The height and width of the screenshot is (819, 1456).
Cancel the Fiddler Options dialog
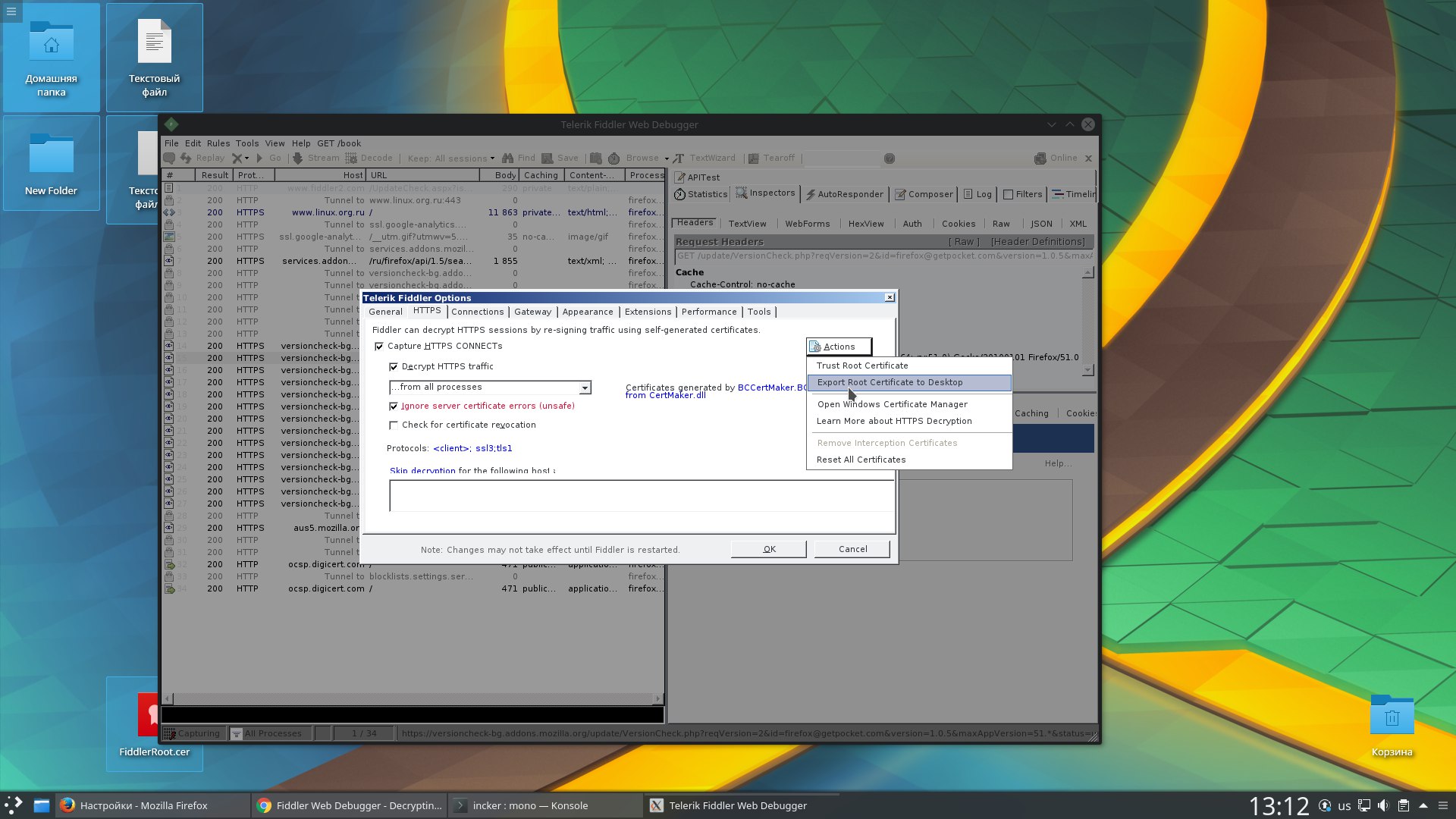[852, 549]
